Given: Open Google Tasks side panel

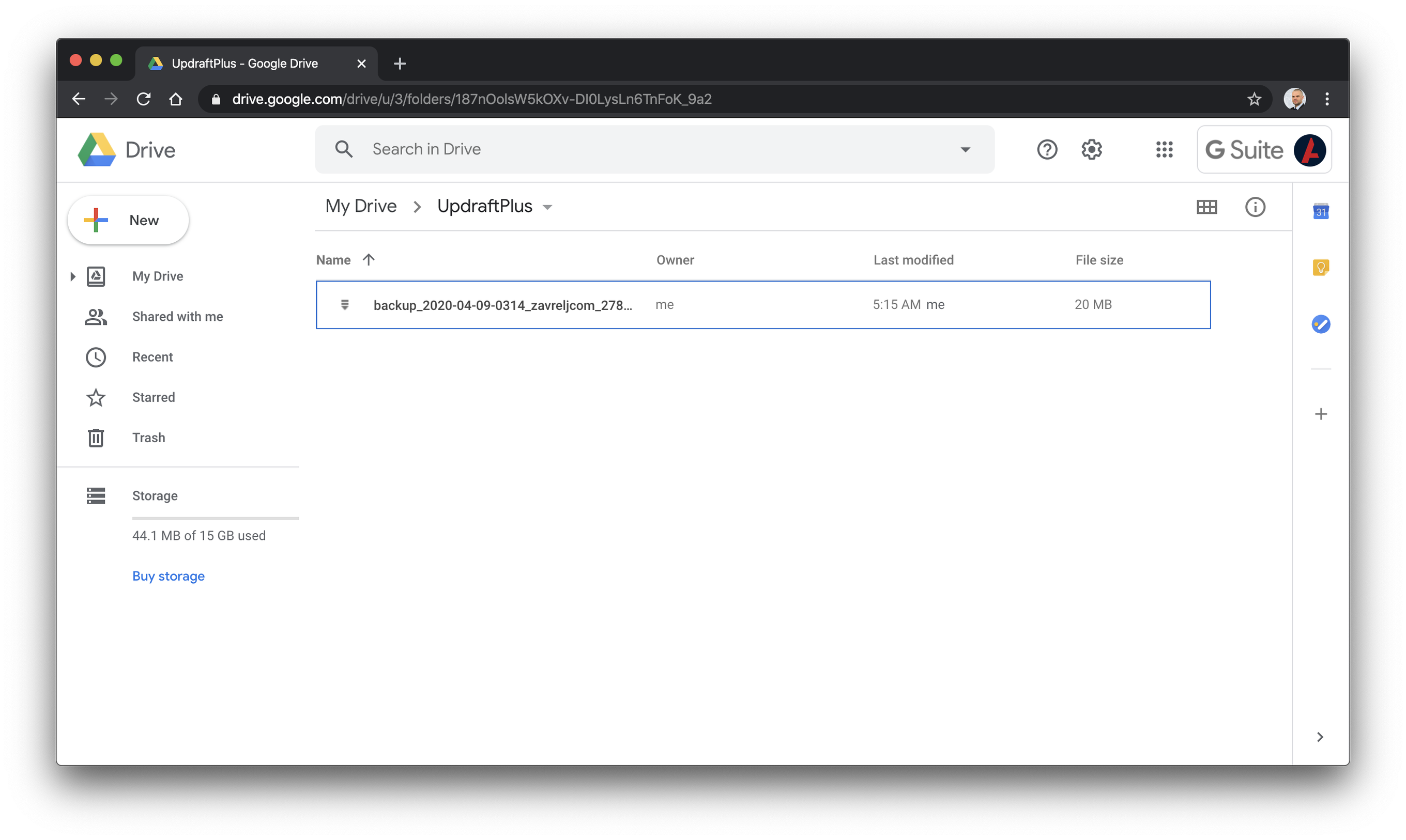Looking at the screenshot, I should click(x=1321, y=324).
